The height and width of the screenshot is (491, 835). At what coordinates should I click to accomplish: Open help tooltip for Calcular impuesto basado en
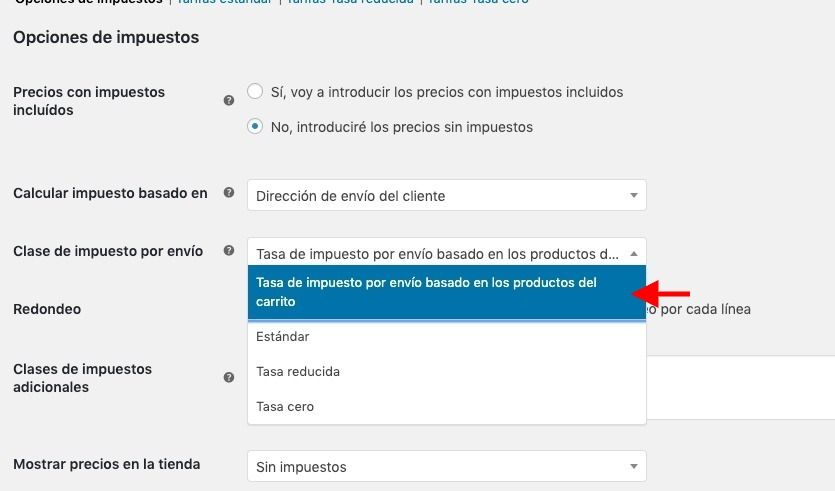(x=229, y=193)
